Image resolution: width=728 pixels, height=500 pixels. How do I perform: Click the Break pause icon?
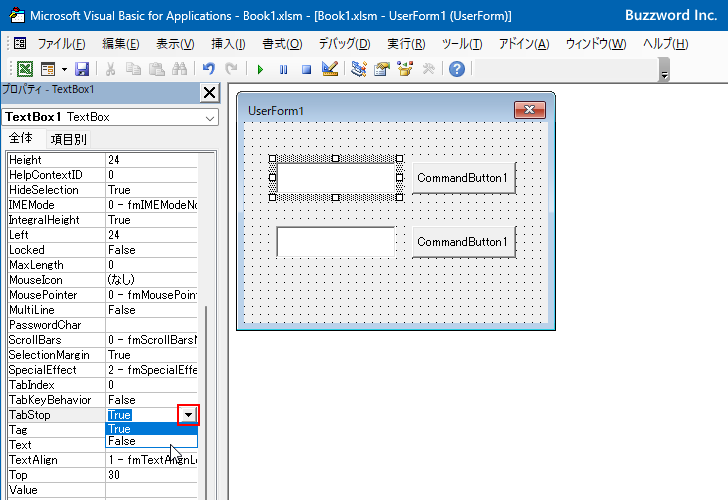pos(283,70)
